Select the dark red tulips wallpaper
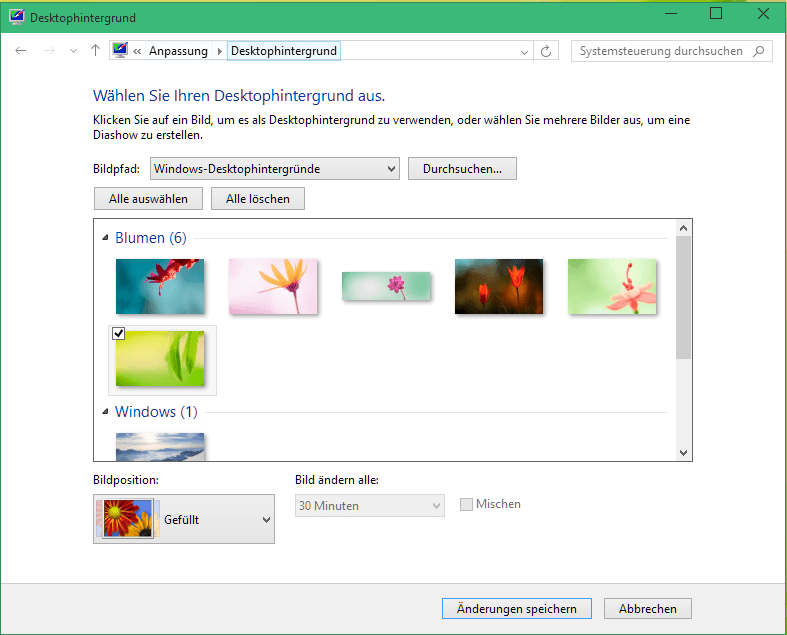Viewport: 787px width, 635px height. tap(499, 287)
